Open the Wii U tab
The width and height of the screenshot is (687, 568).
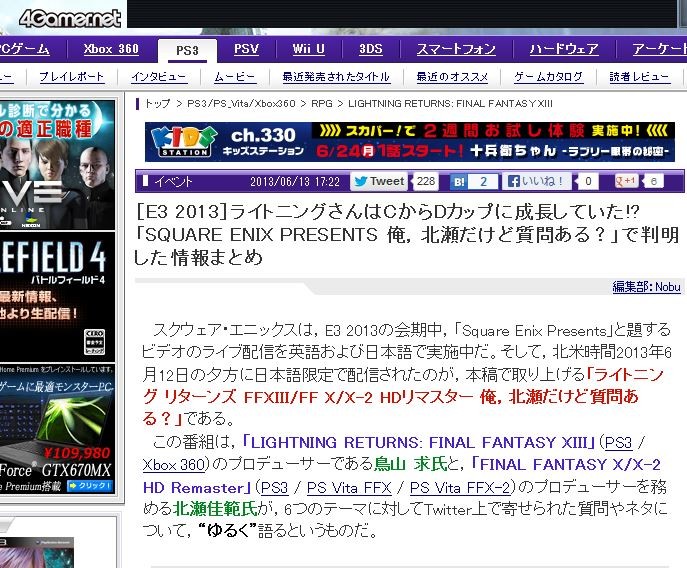308,49
